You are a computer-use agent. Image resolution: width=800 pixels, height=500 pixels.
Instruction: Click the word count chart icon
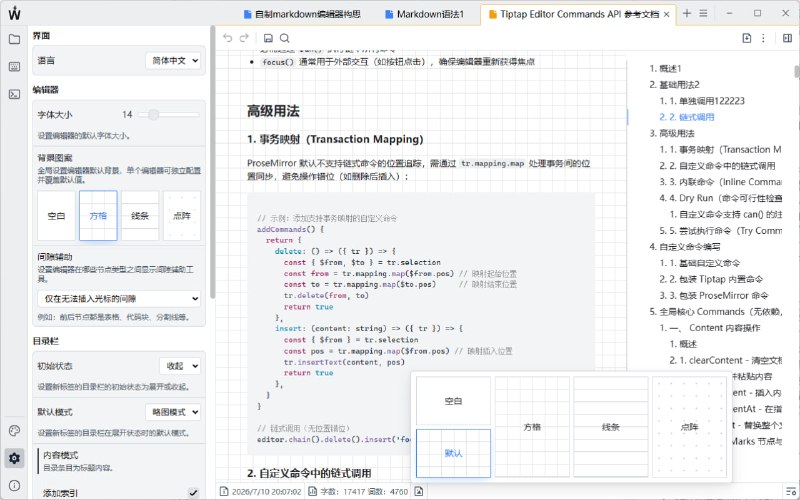tap(313, 491)
